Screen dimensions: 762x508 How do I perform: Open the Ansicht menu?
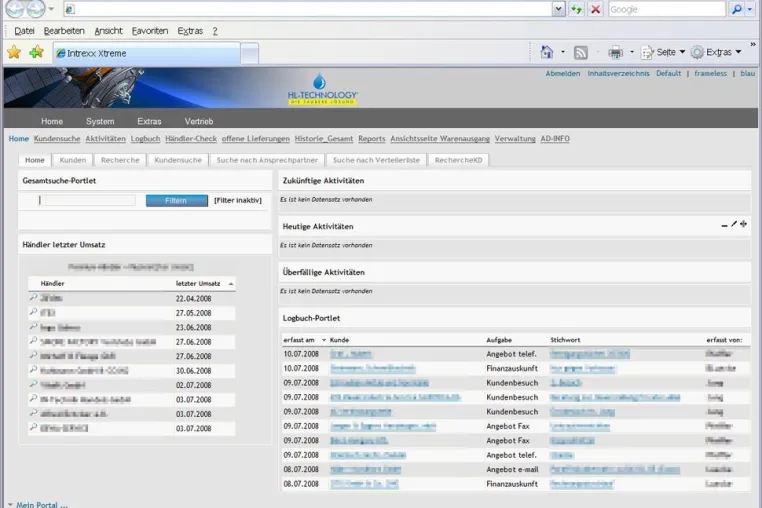(x=108, y=31)
